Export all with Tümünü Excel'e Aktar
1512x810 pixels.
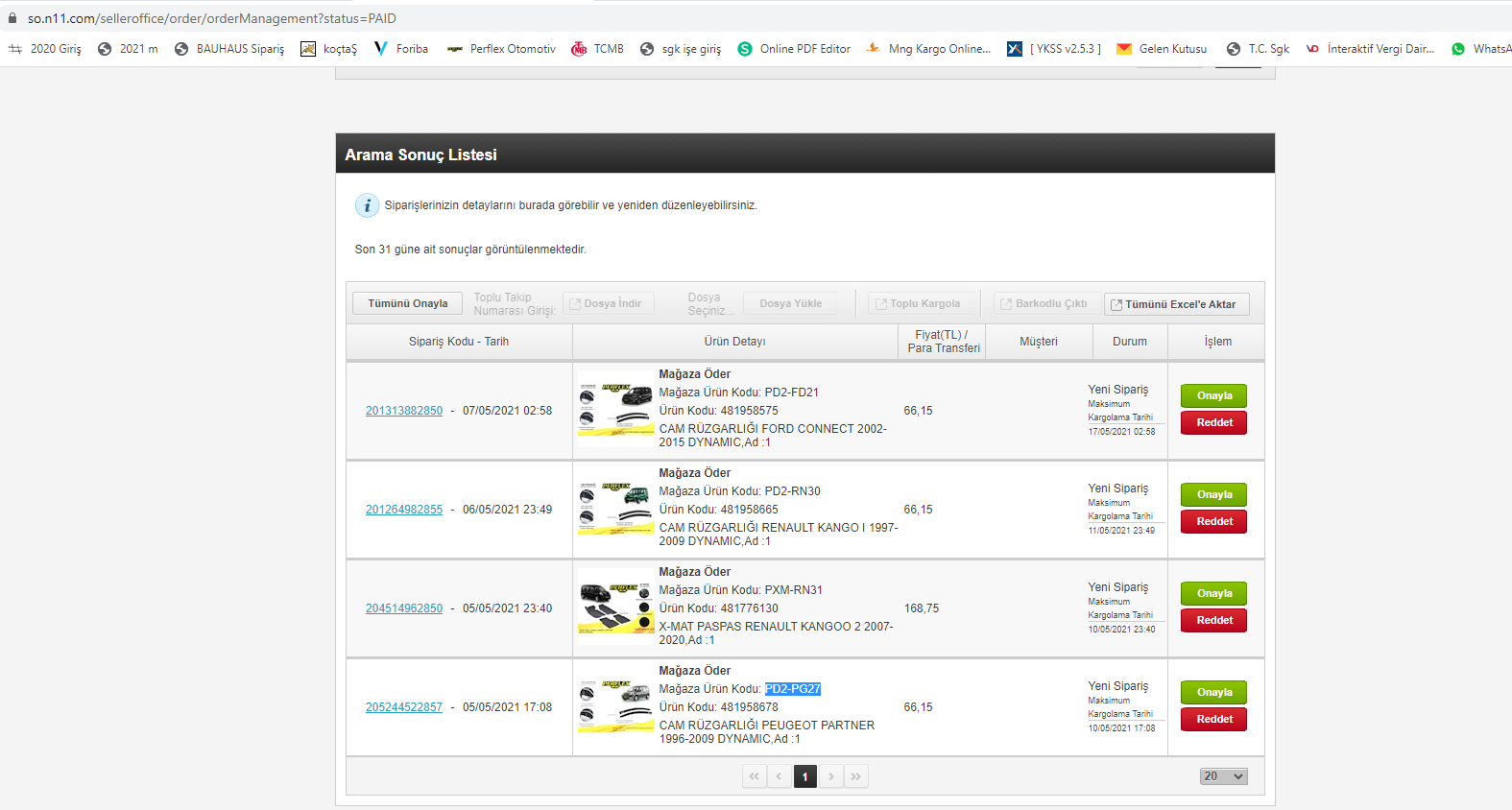pyautogui.click(x=1176, y=304)
